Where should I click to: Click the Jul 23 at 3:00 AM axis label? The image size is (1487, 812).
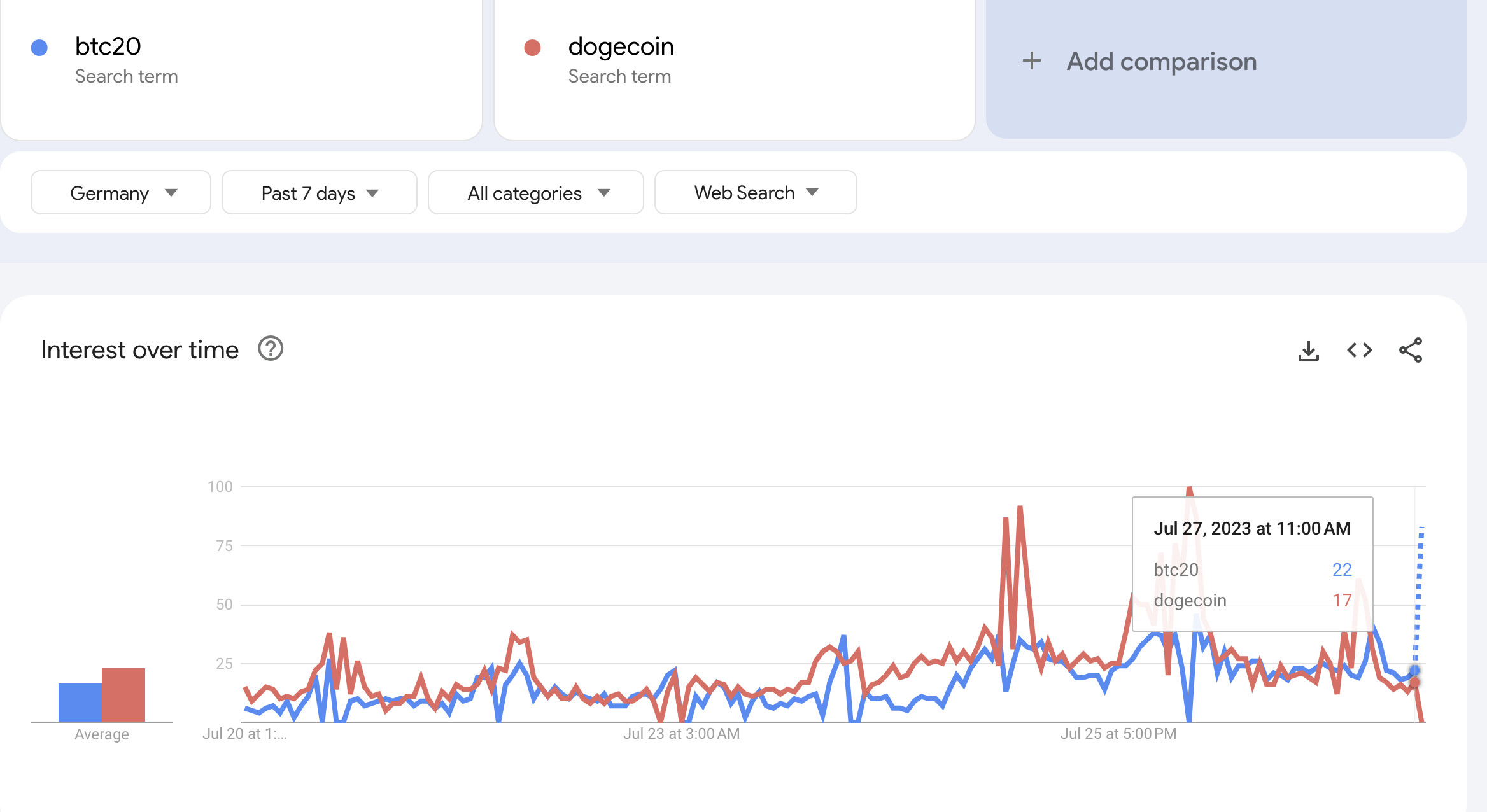pos(682,733)
